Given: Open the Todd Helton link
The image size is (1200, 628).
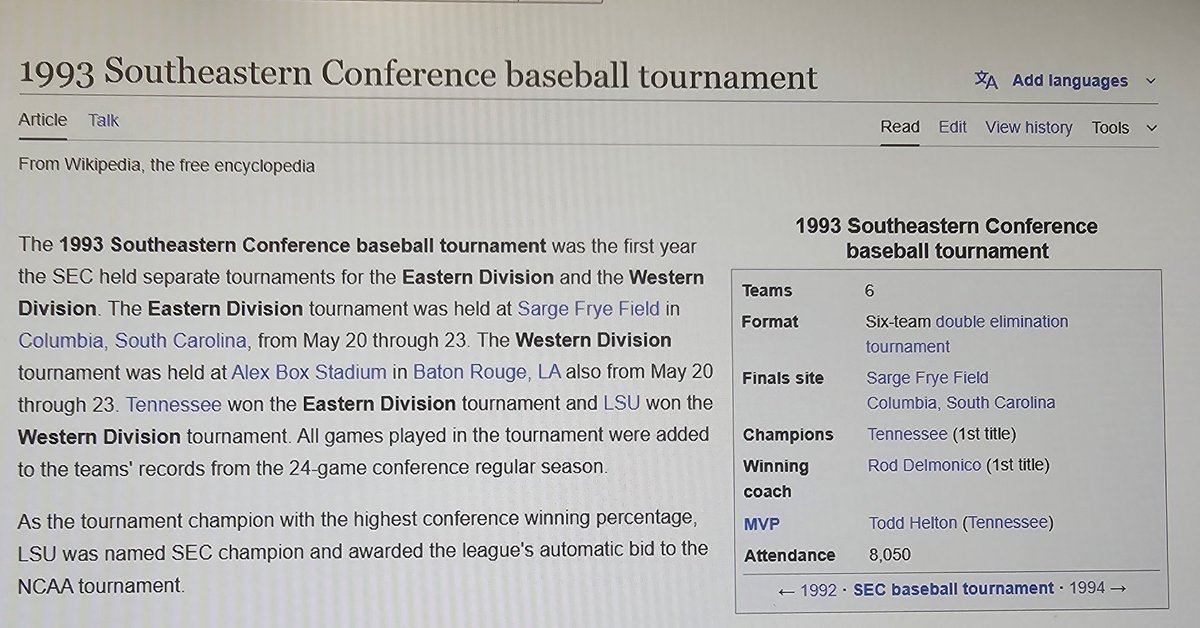Looking at the screenshot, I should (x=913, y=523).
